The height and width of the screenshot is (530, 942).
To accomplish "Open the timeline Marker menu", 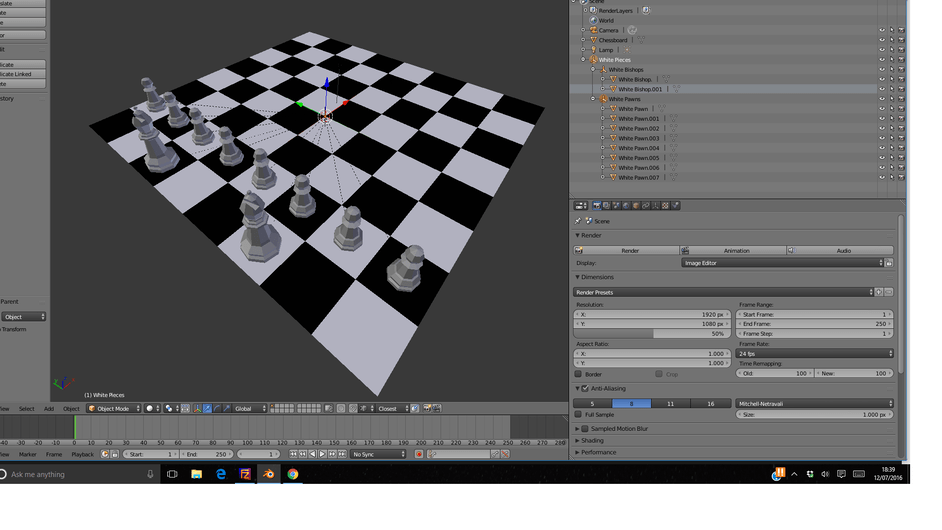I will click(x=27, y=454).
